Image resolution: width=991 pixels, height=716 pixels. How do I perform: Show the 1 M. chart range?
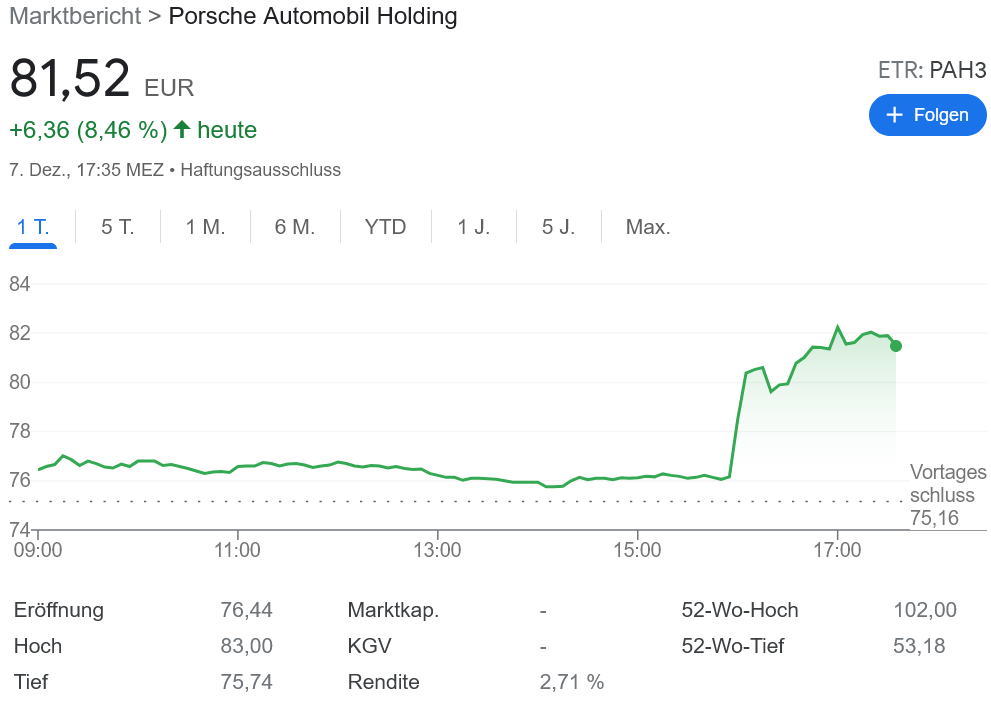coord(205,227)
